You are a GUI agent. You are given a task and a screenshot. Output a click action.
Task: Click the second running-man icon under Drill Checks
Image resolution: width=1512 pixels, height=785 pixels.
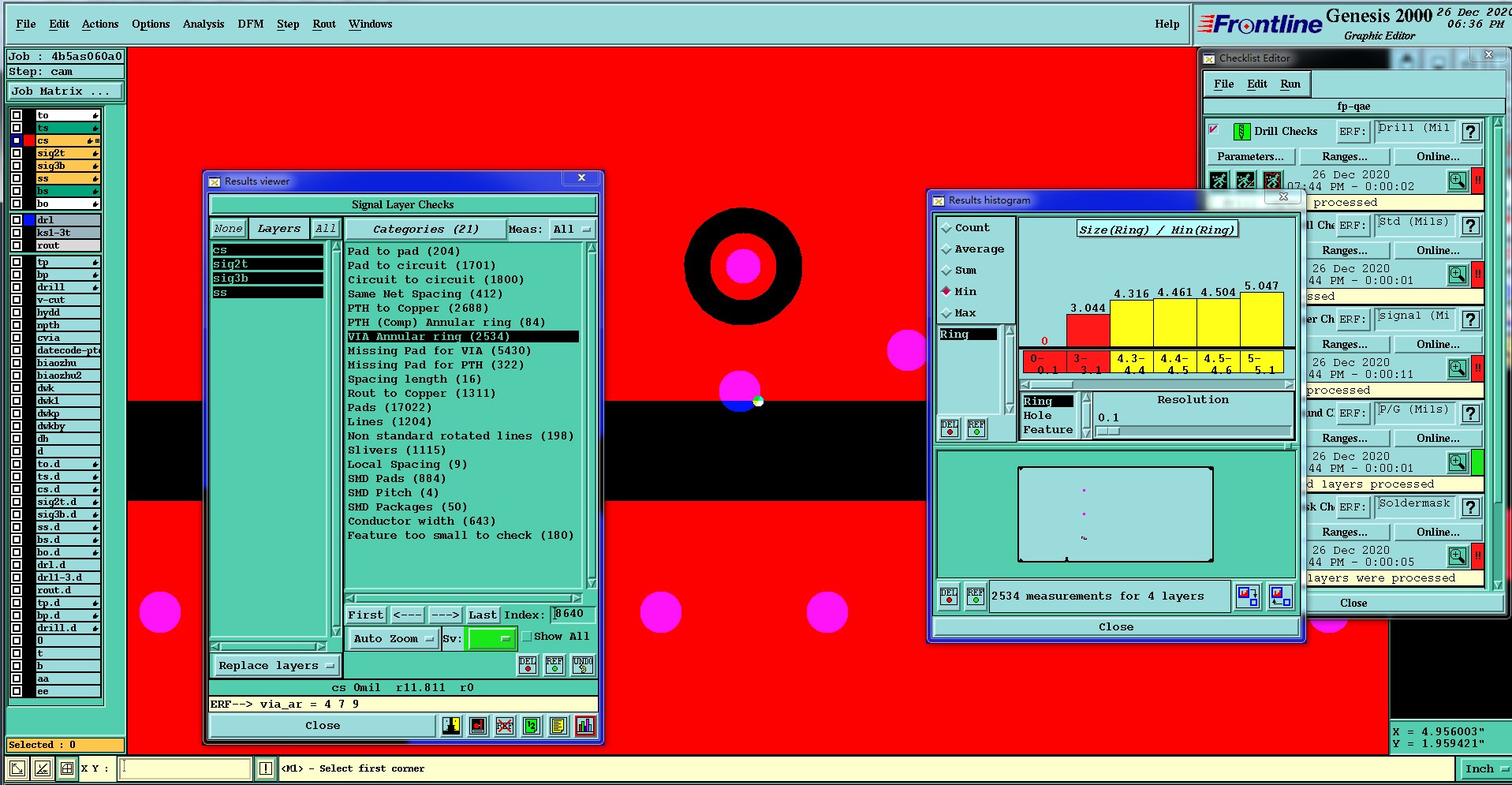[1245, 181]
